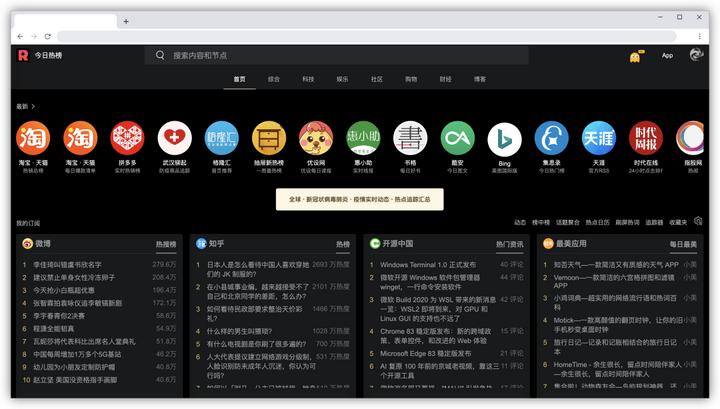Reload the page with browser refresh button
The width and height of the screenshot is (720, 409).
coord(47,36)
